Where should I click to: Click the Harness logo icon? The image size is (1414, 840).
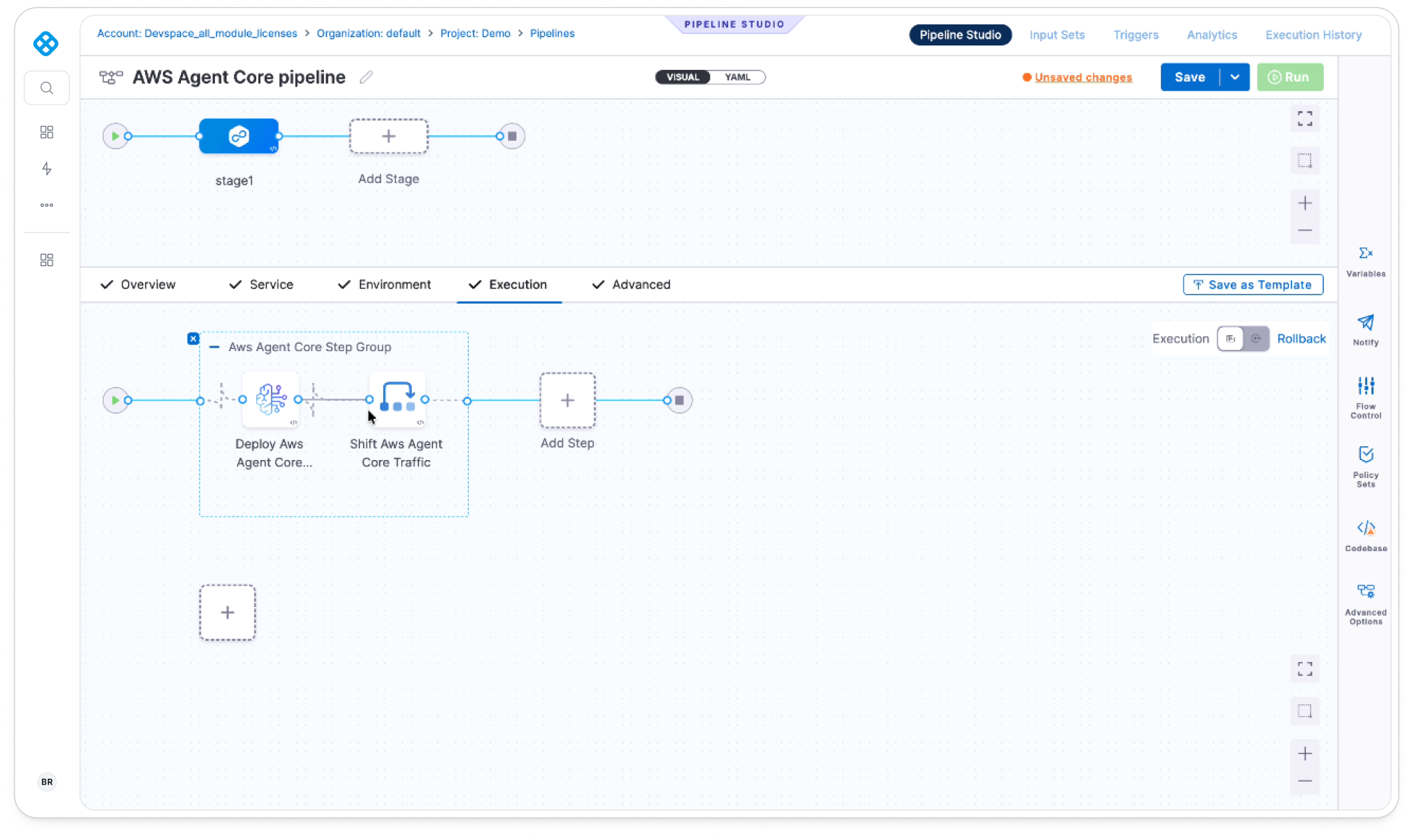tap(46, 43)
